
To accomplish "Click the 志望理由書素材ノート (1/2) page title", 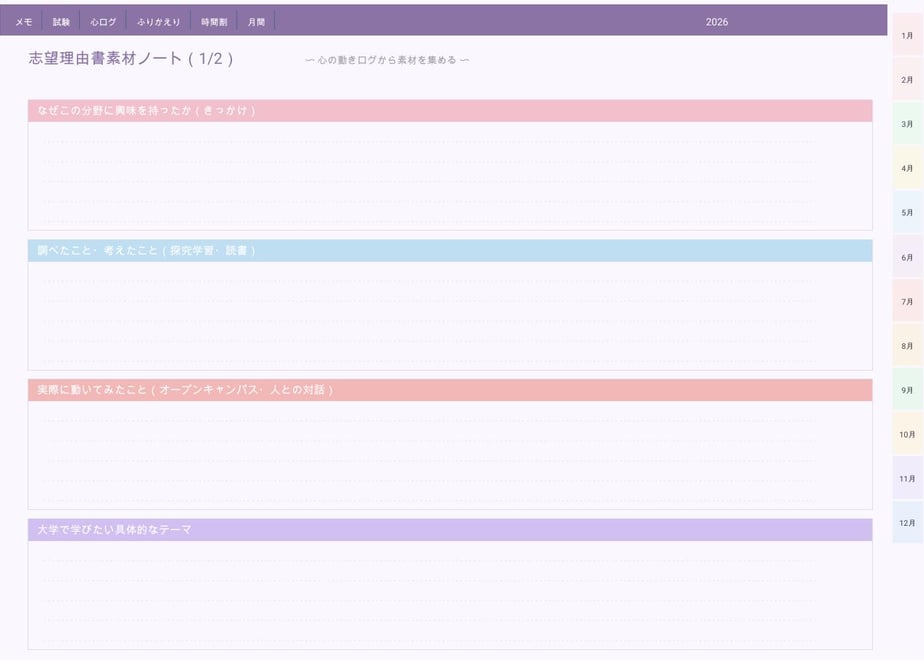I will point(131,58).
